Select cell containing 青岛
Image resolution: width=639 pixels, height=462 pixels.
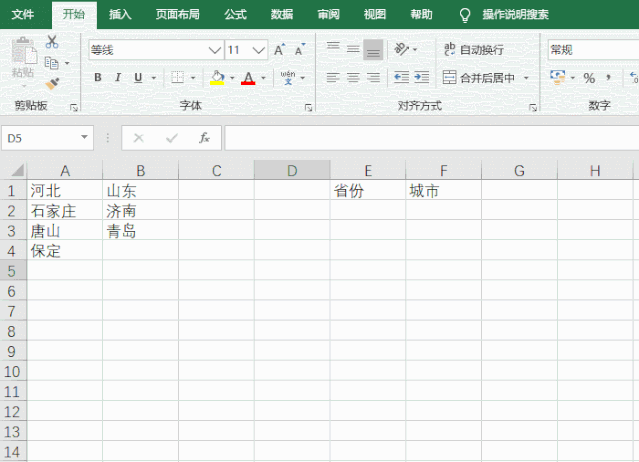[x=140, y=231]
